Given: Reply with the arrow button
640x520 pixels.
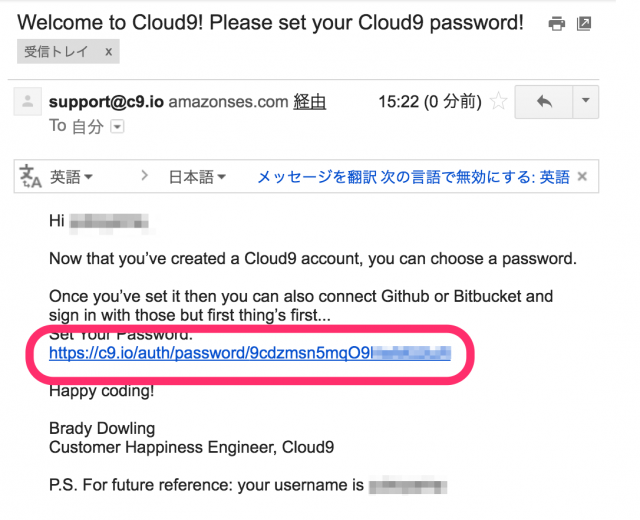Looking at the screenshot, I should click(x=544, y=102).
